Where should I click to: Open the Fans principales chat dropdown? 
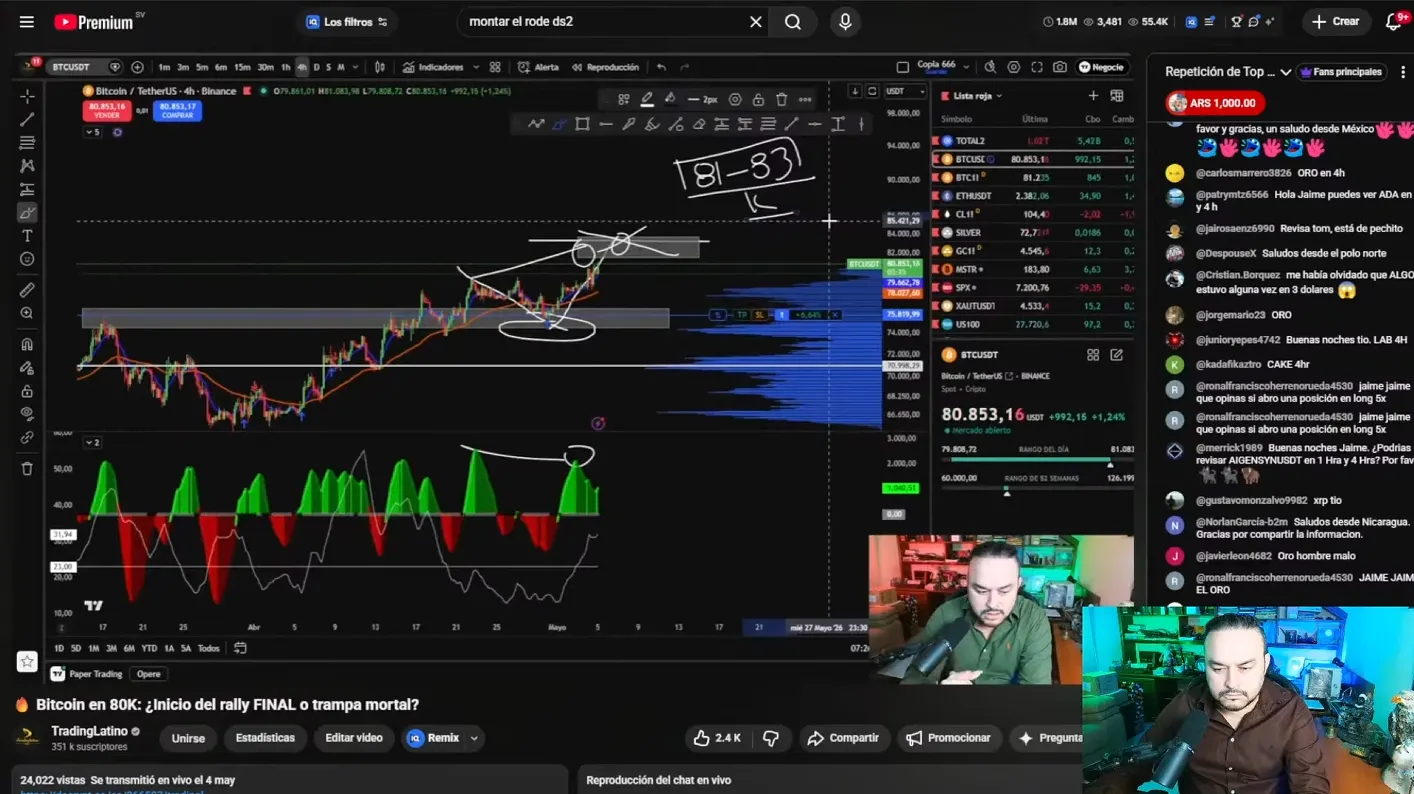1339,72
